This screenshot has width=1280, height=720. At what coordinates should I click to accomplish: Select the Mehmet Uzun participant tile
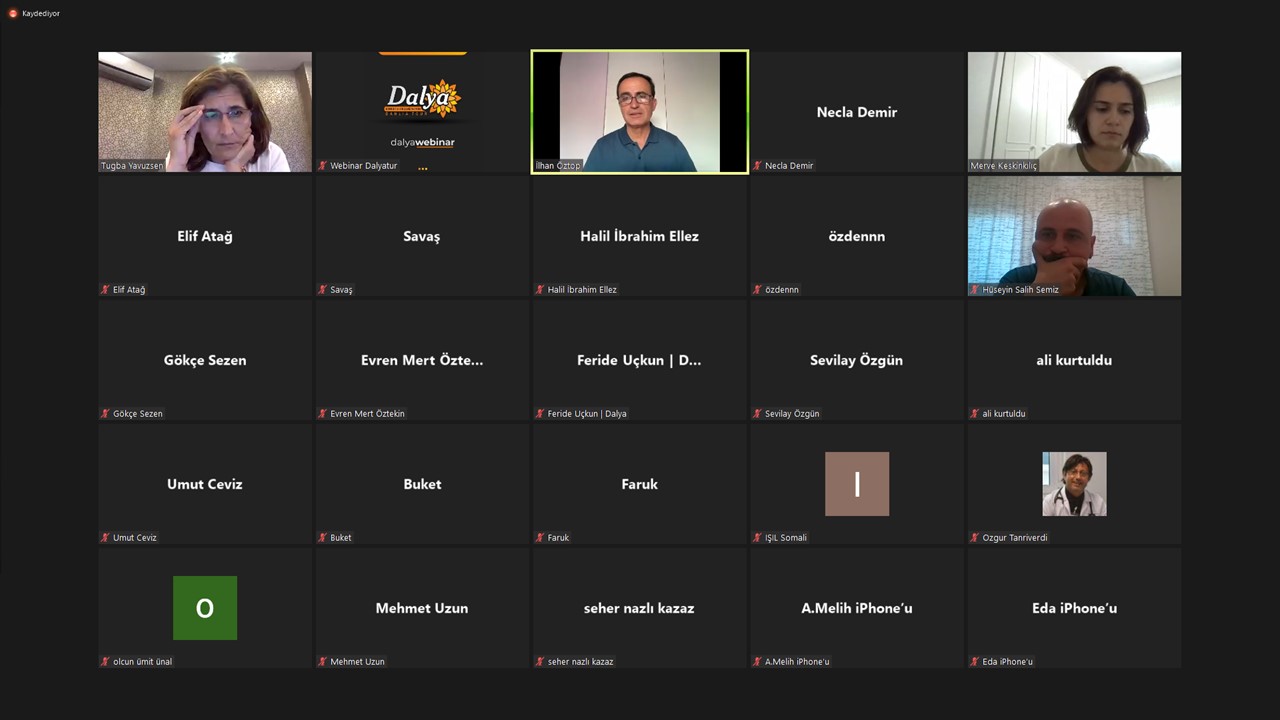click(422, 608)
